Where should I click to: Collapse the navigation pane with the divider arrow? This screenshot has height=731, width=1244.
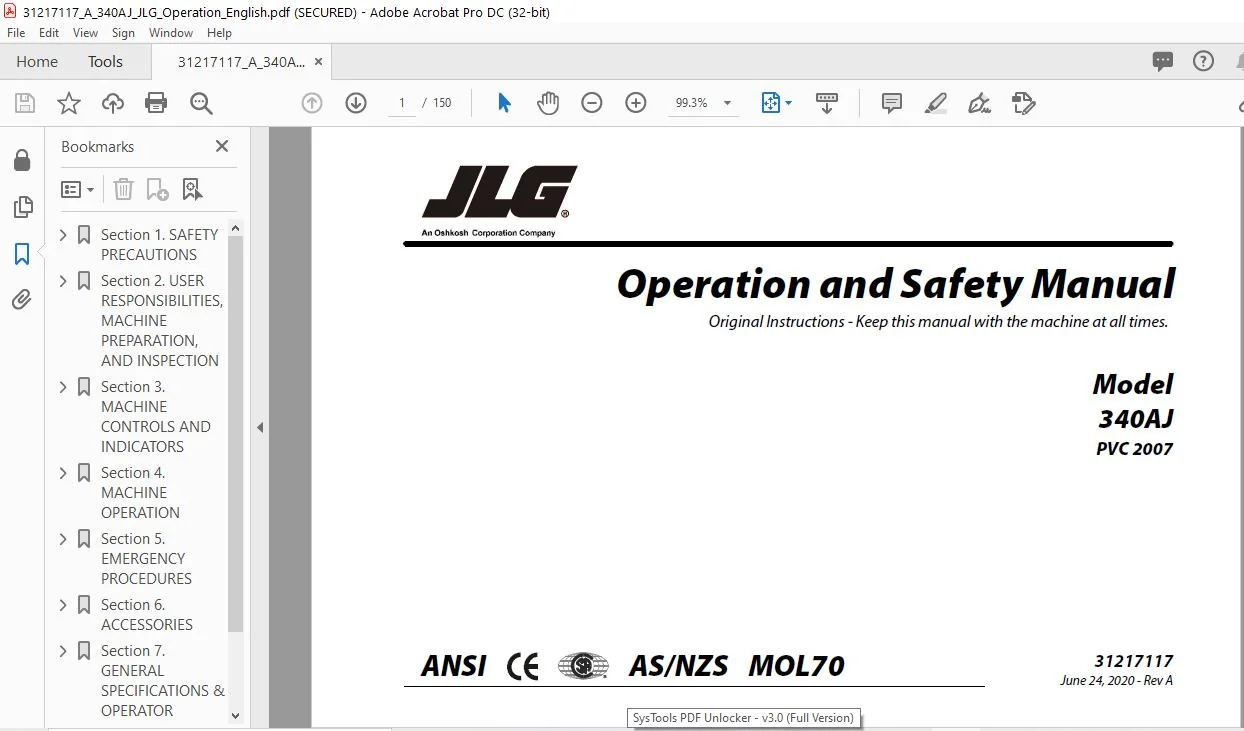(x=260, y=427)
